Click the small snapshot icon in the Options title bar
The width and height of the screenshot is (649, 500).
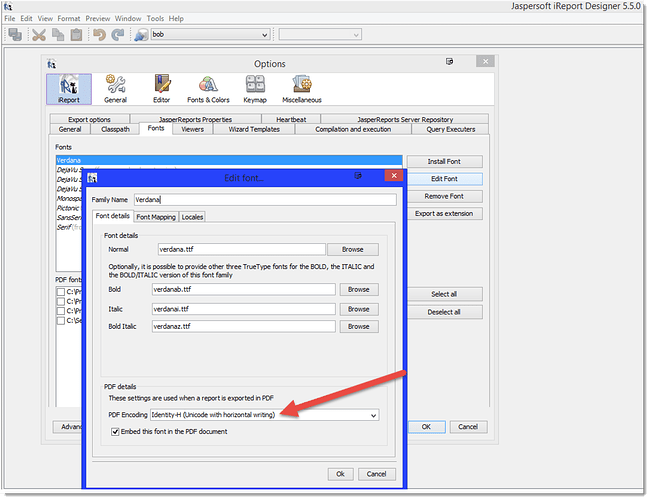449,61
